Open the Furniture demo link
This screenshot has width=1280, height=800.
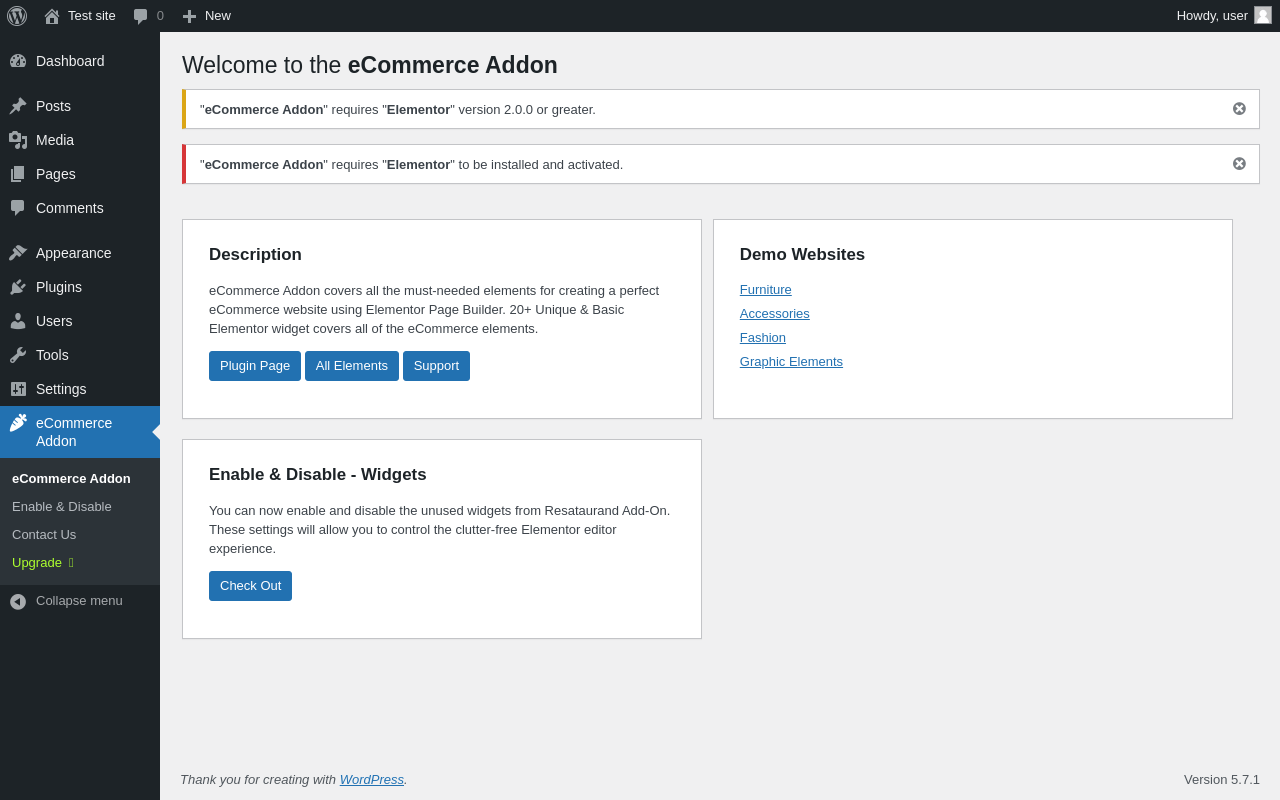(766, 290)
